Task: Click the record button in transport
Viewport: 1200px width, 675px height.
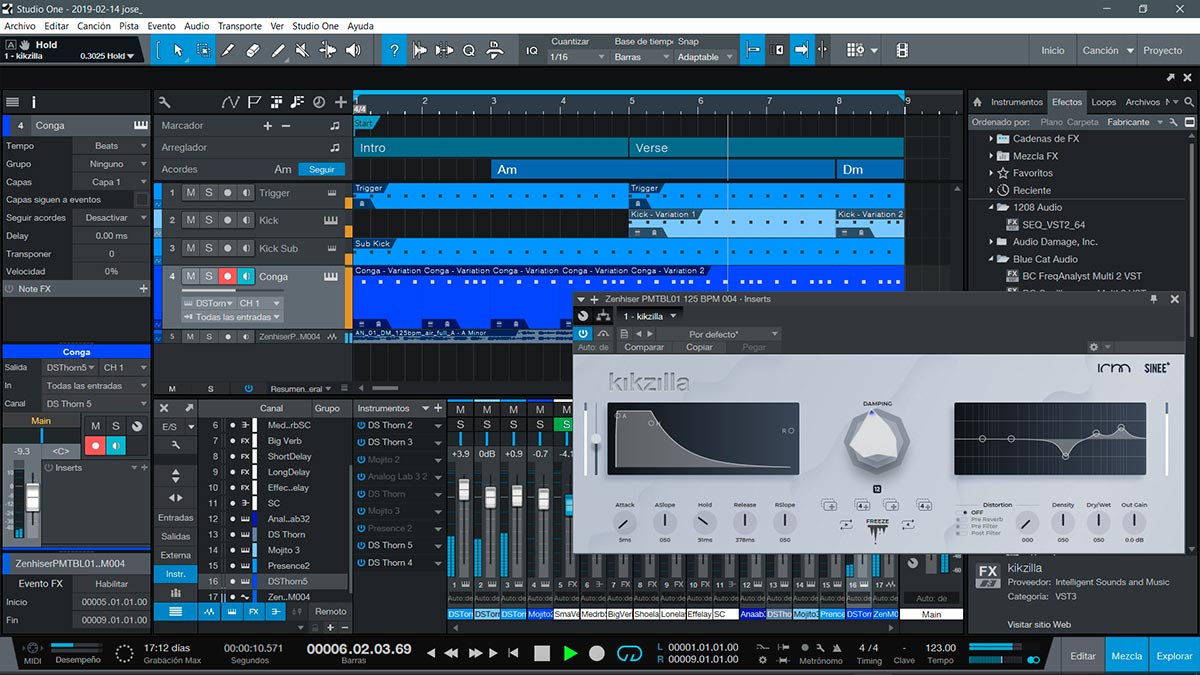Action: click(x=597, y=653)
